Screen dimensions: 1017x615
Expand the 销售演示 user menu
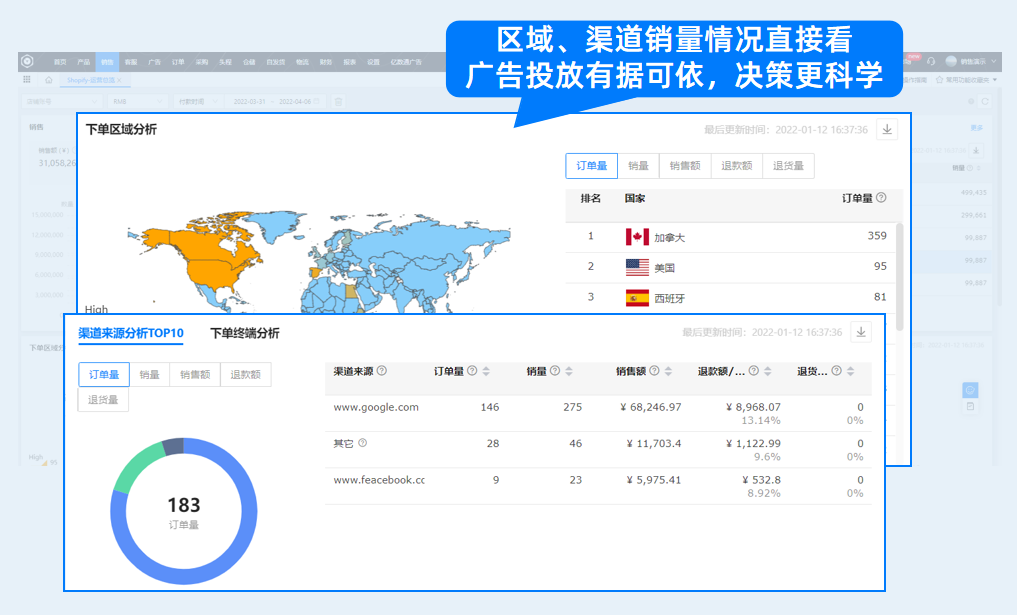point(994,62)
